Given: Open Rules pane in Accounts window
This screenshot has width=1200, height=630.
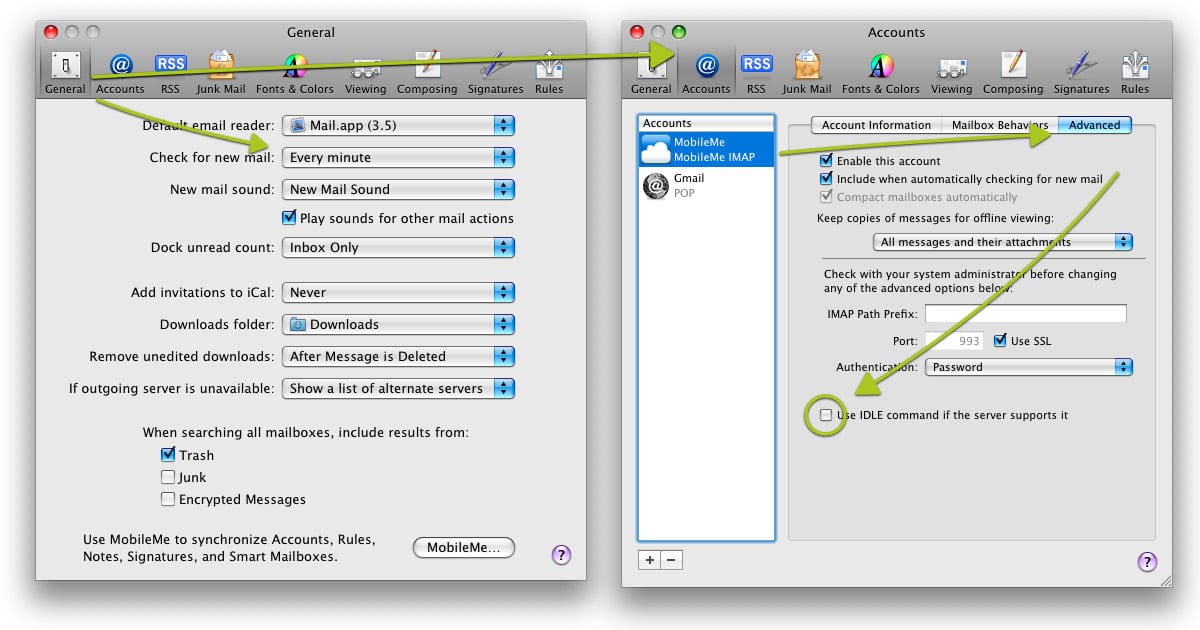Looking at the screenshot, I should coord(1135,73).
